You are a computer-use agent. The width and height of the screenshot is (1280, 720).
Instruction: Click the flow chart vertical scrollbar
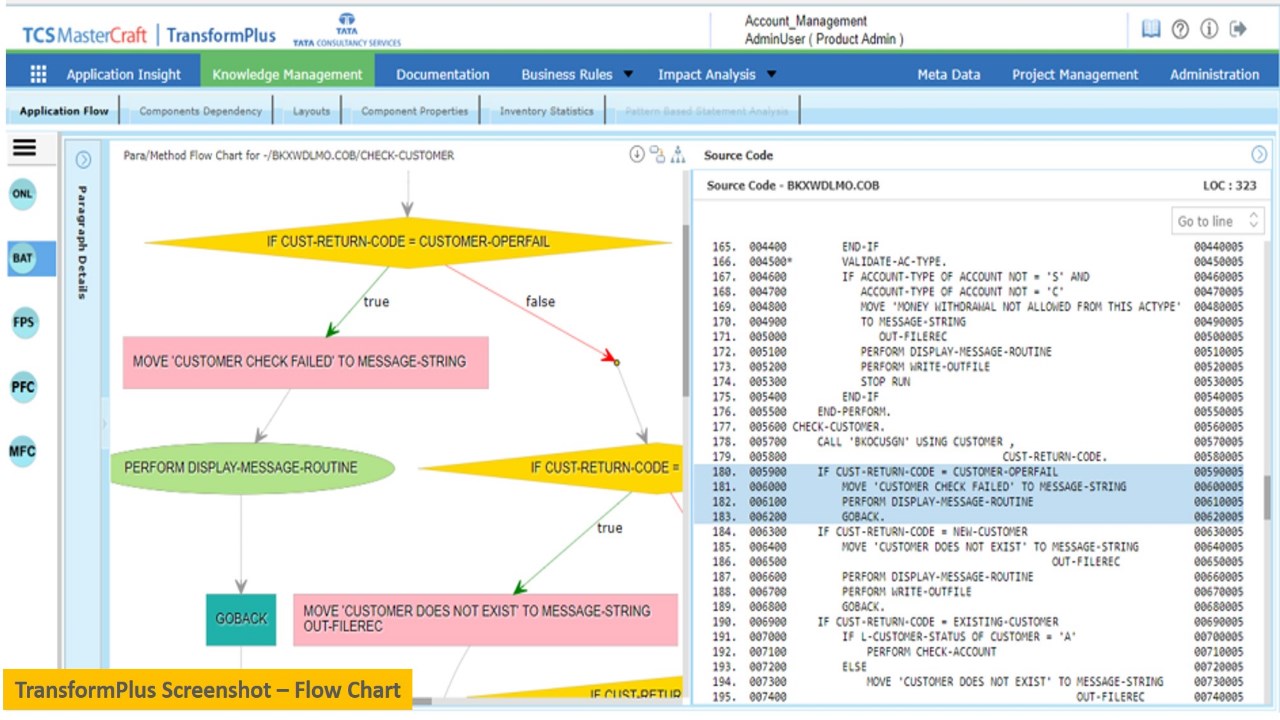[686, 310]
